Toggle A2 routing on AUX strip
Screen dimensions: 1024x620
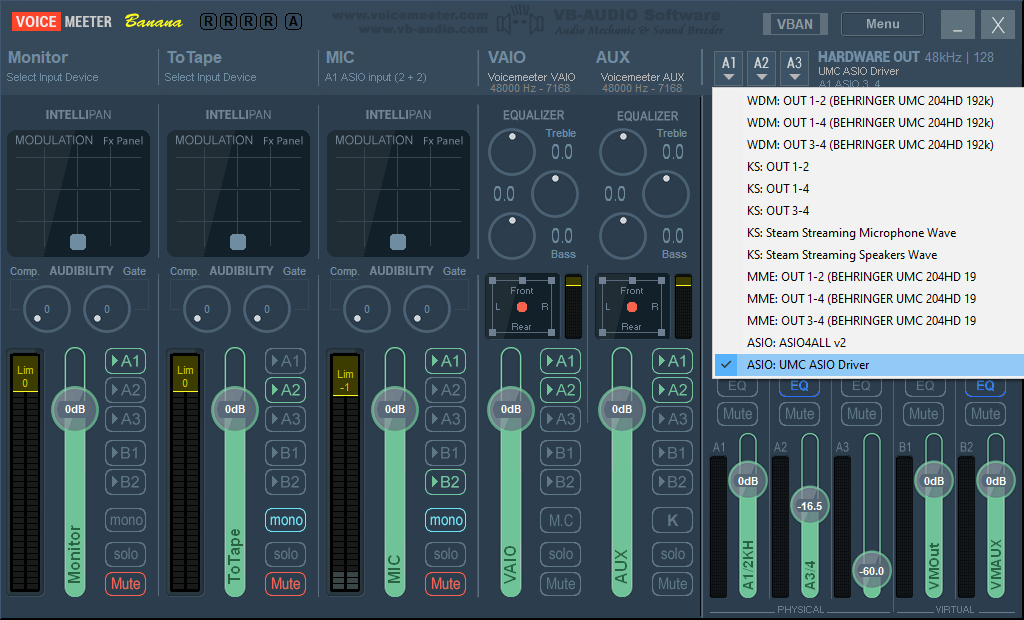click(x=672, y=390)
